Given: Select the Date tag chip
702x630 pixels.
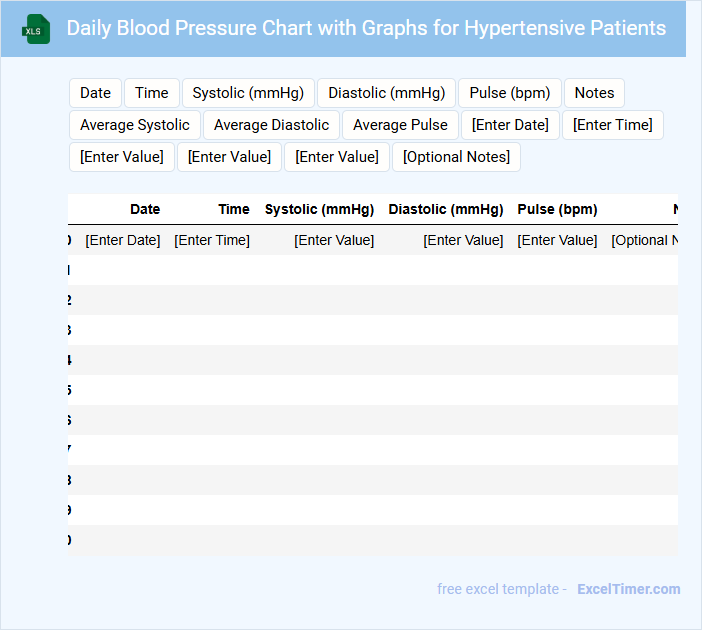Looking at the screenshot, I should 95,93.
